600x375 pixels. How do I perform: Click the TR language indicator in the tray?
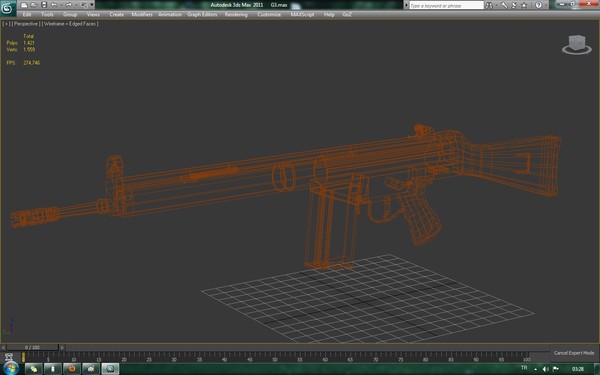[x=524, y=368]
